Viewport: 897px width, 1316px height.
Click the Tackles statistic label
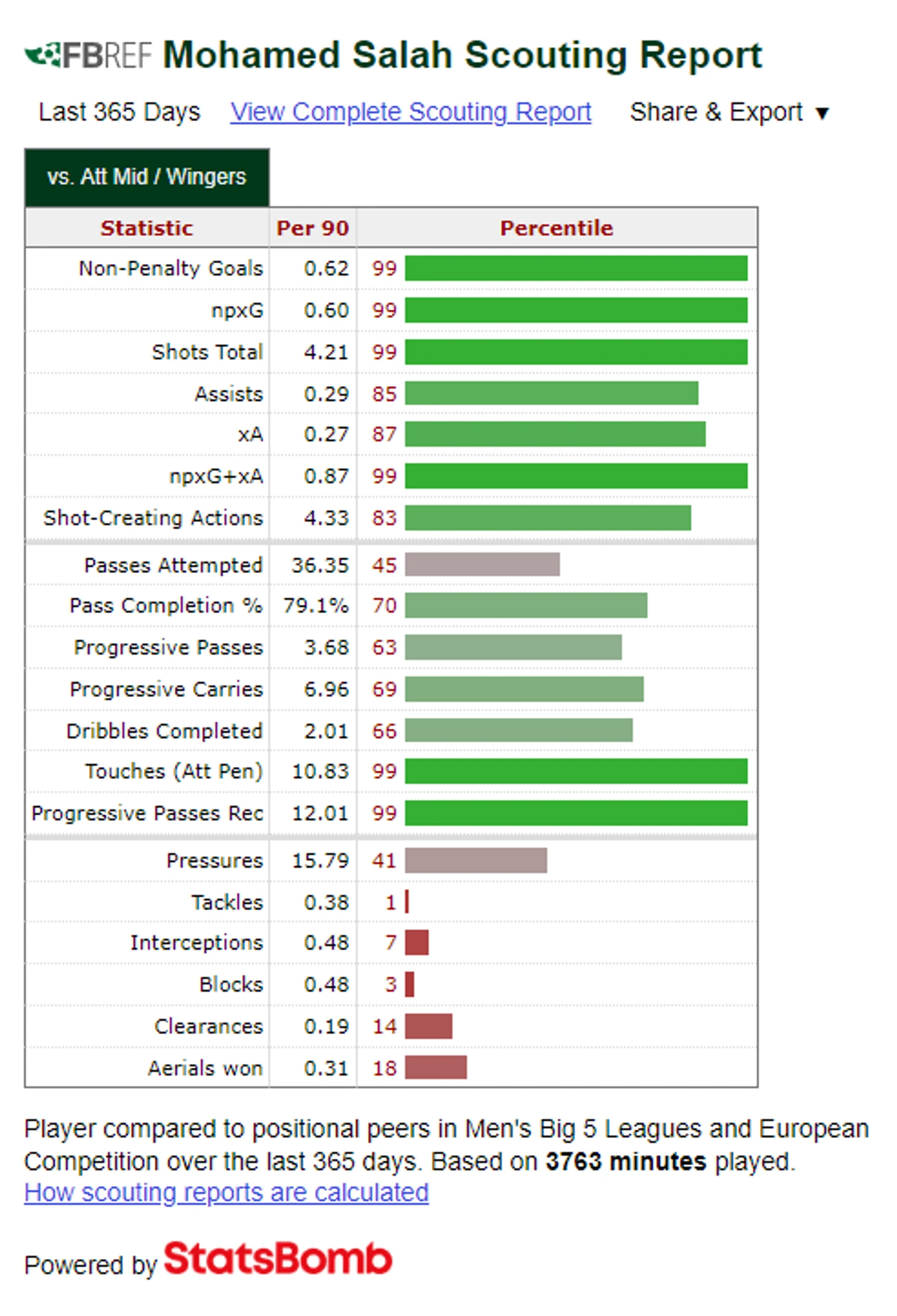coord(227,902)
